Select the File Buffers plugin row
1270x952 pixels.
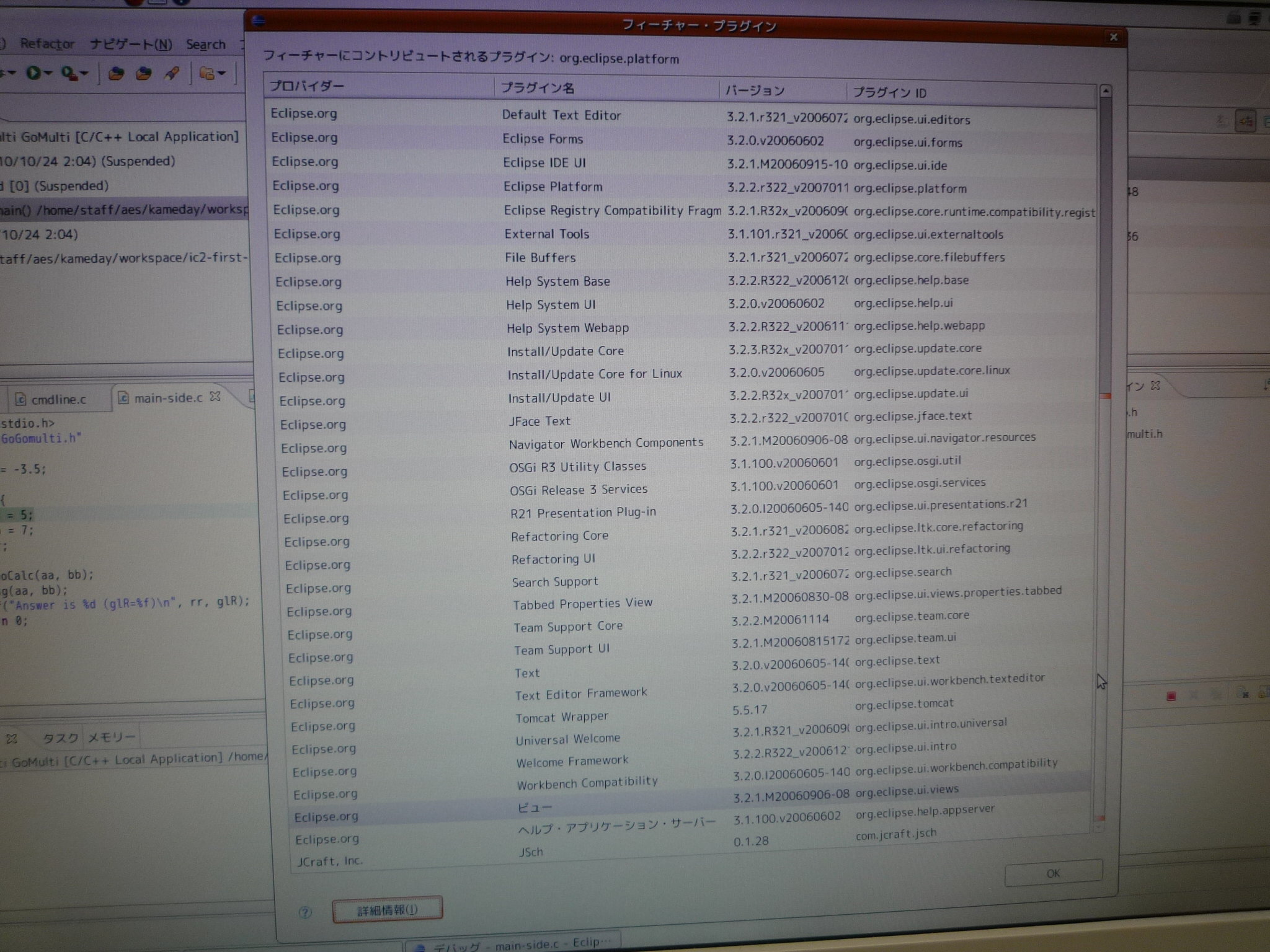tap(682, 257)
